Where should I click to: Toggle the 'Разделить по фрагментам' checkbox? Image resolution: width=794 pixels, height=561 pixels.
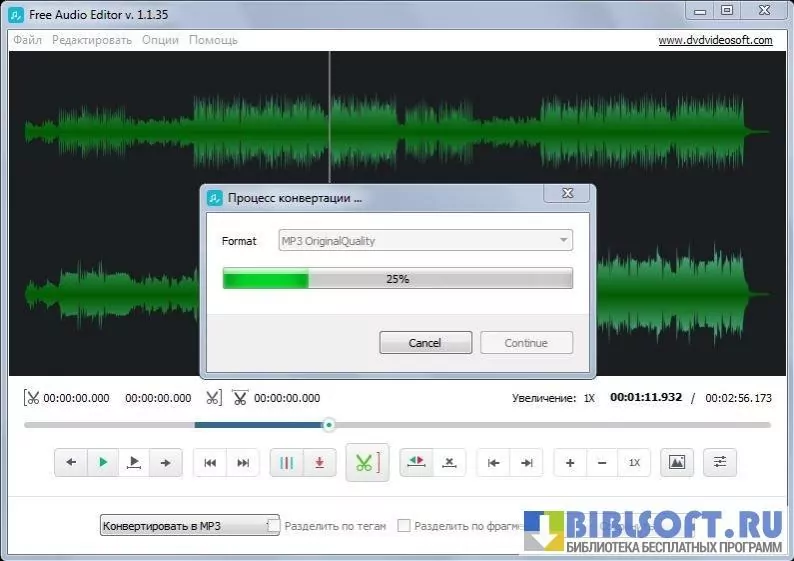point(404,525)
